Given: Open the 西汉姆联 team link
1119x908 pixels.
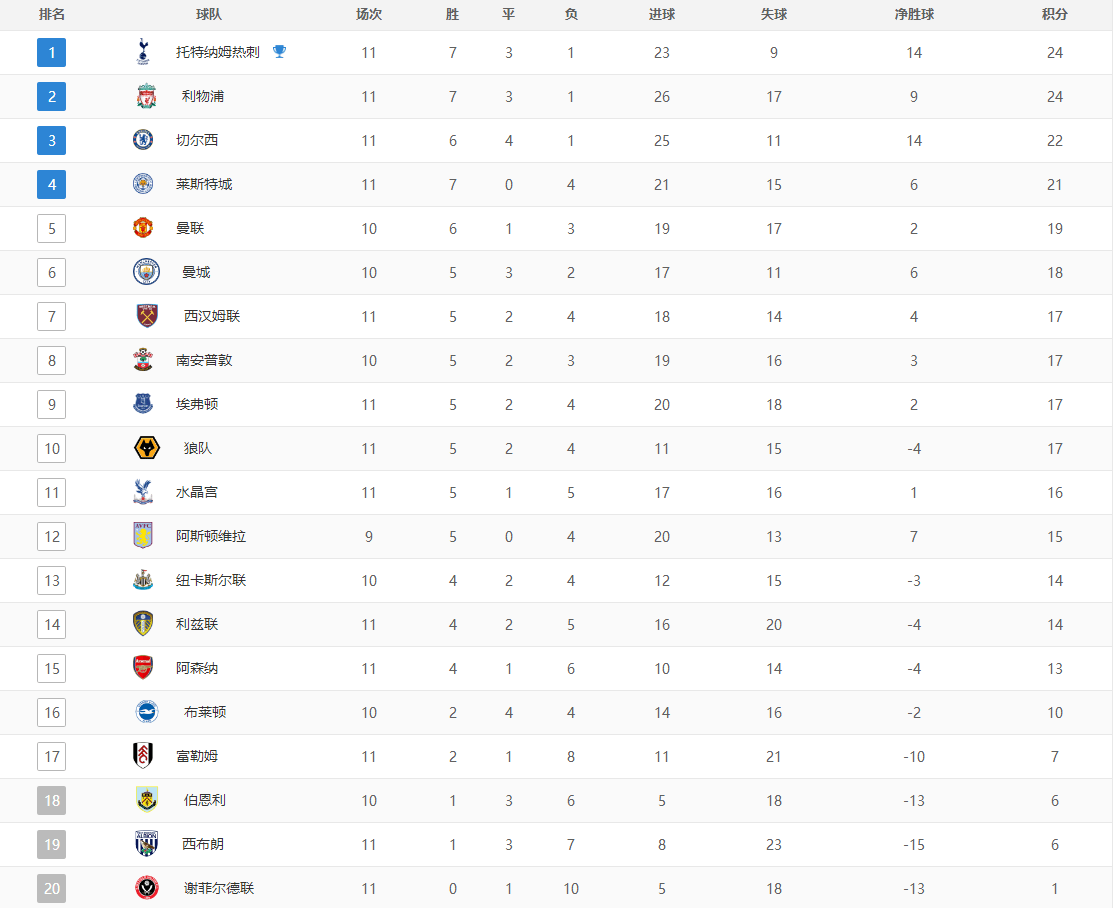Looking at the screenshot, I should (212, 316).
